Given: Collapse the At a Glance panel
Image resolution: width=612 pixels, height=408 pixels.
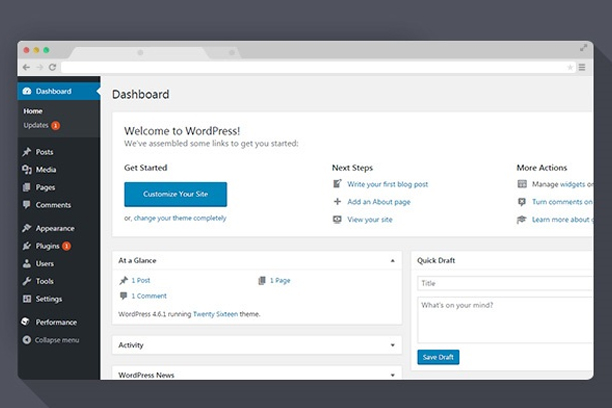Looking at the screenshot, I should [393, 260].
